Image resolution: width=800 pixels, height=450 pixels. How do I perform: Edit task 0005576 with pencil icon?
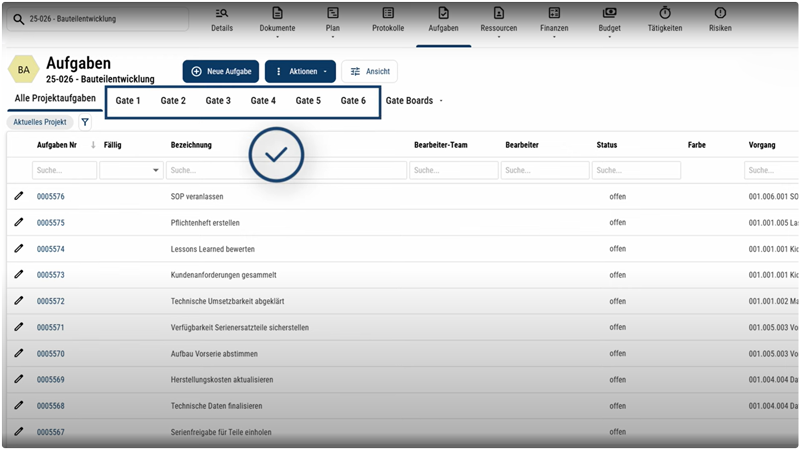click(x=18, y=197)
